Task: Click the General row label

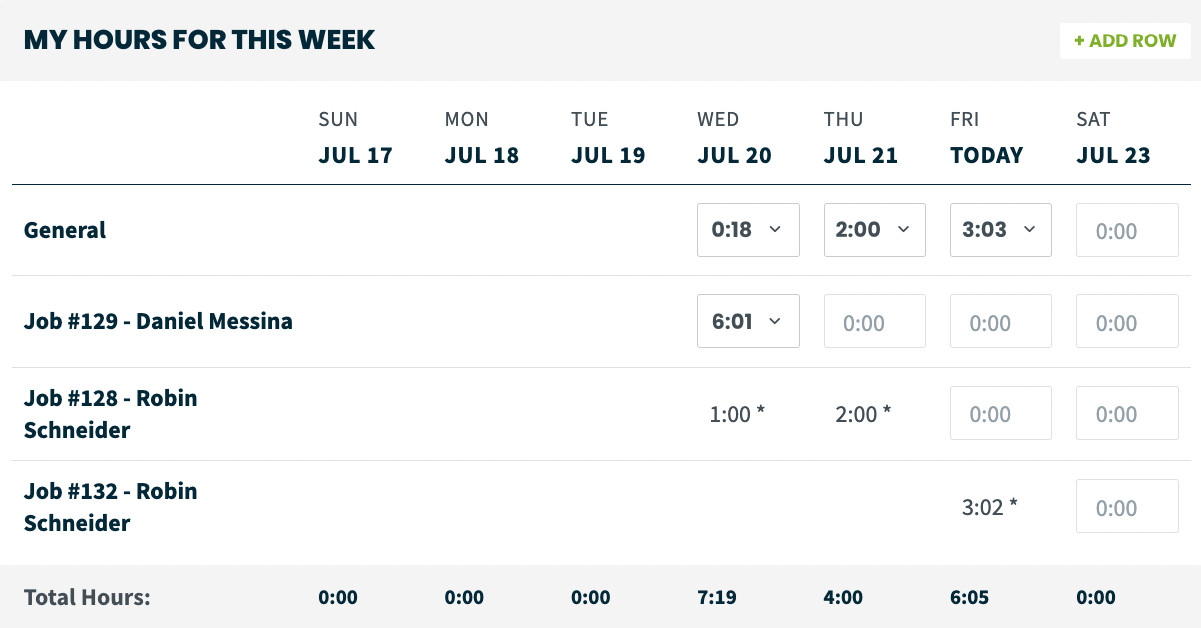Action: [65, 230]
